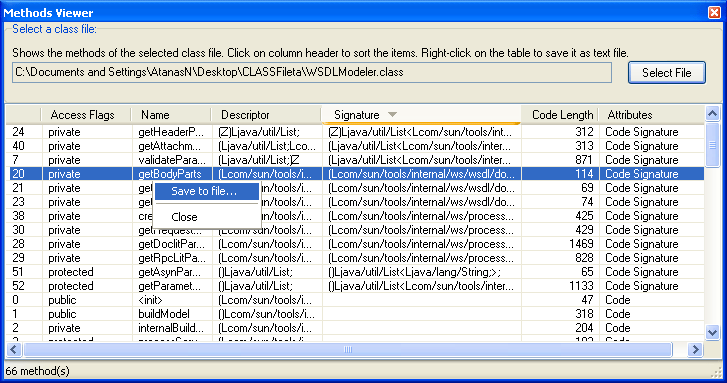Select the getDoclitPar... method name cell
727x383 pixels.
tap(172, 244)
